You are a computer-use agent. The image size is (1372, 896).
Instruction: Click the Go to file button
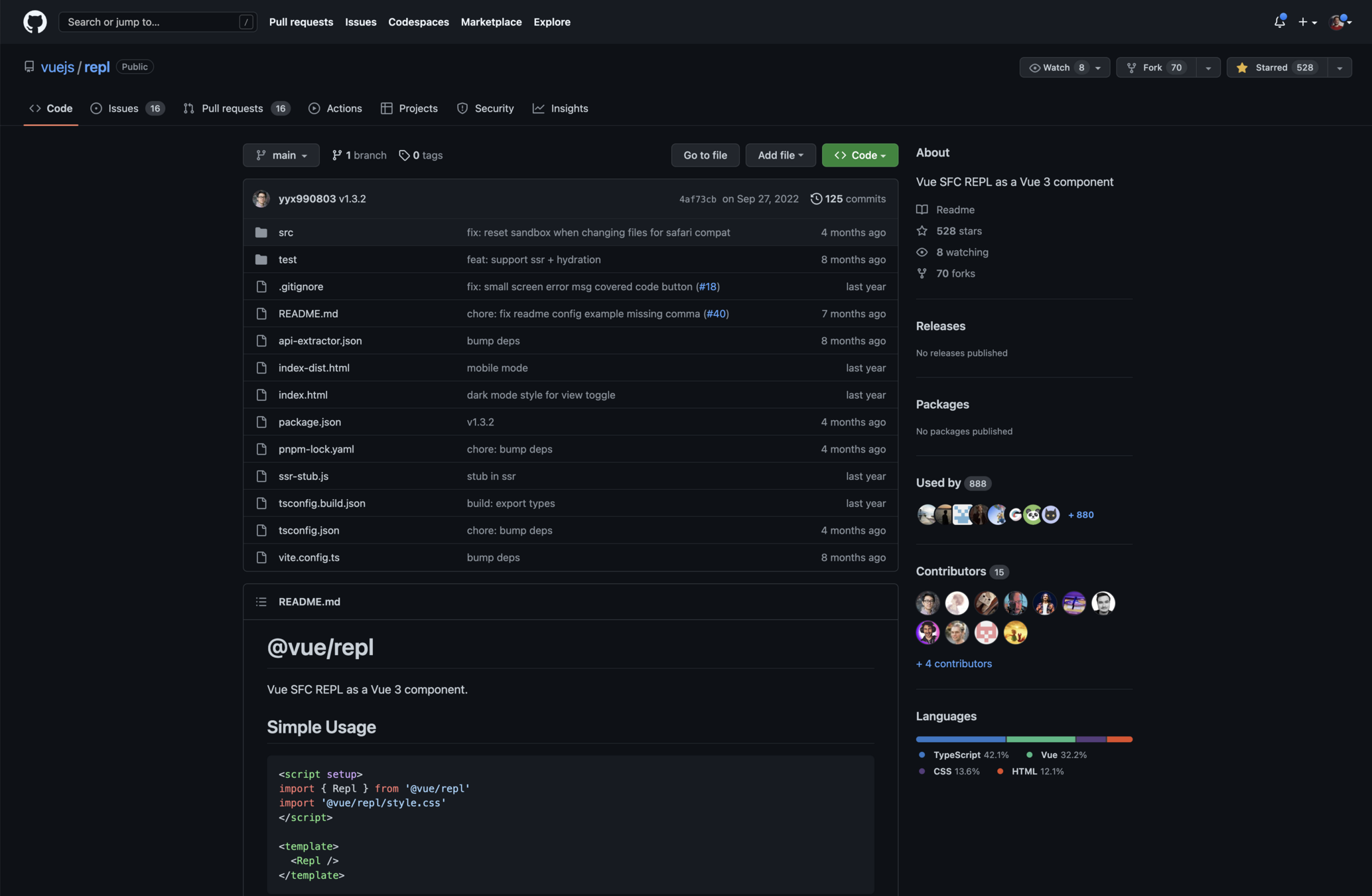point(705,155)
